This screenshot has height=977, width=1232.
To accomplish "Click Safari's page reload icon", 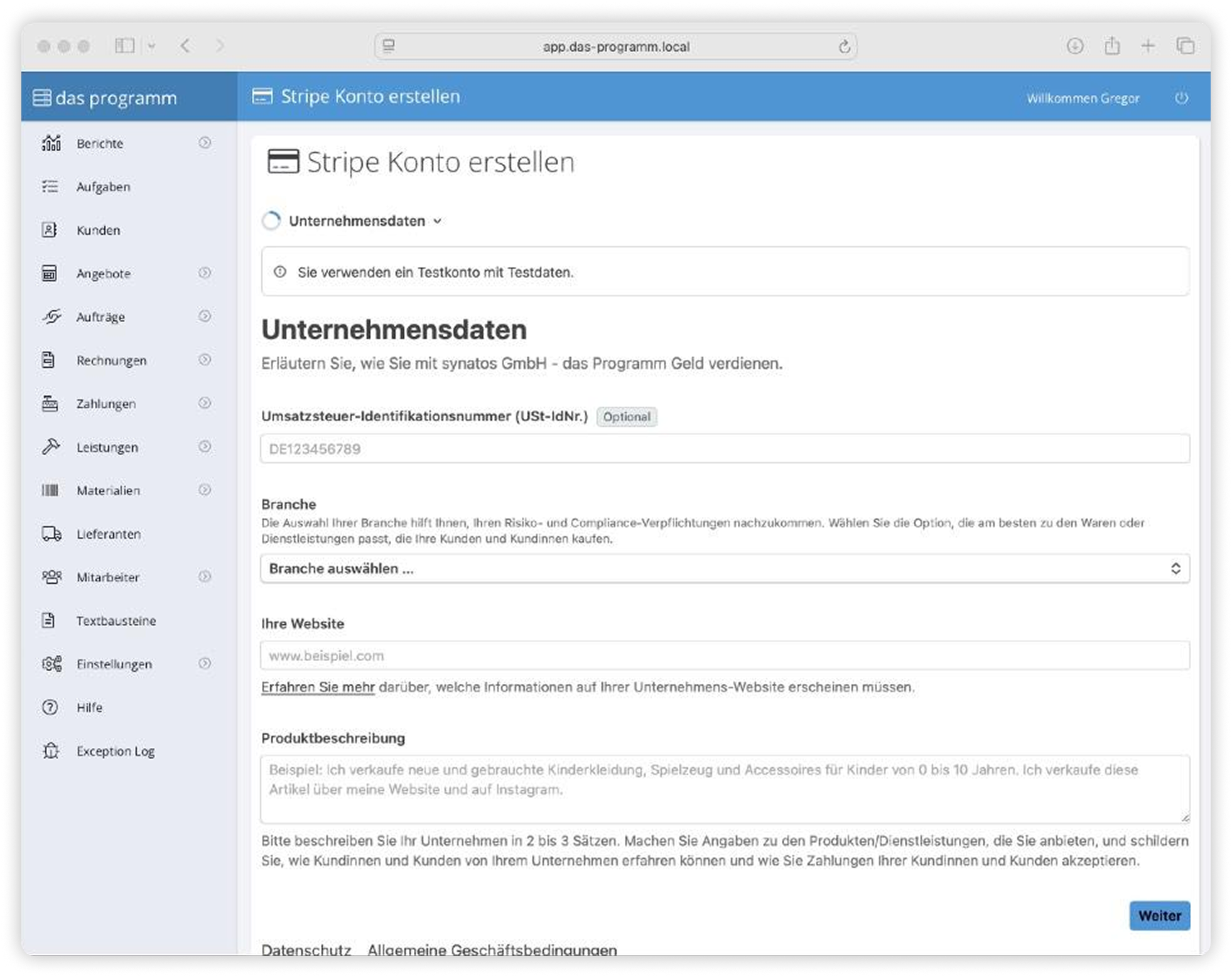I will [x=844, y=46].
